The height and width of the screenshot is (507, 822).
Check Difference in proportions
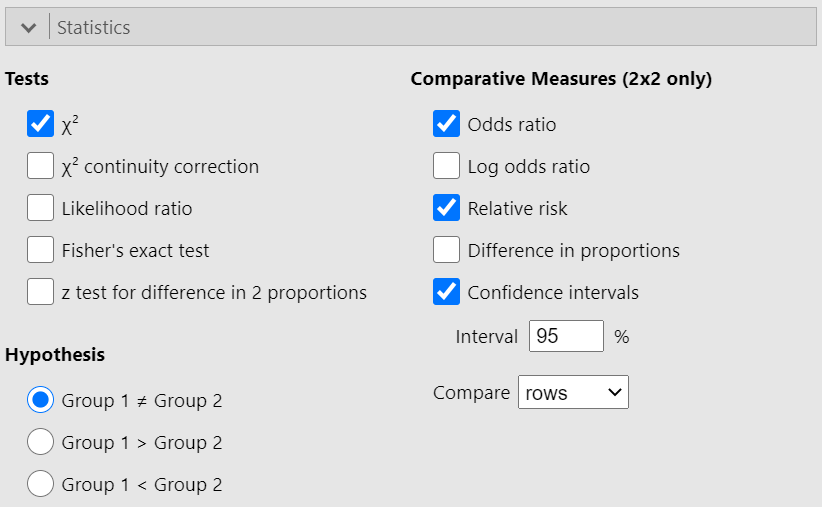coord(446,250)
